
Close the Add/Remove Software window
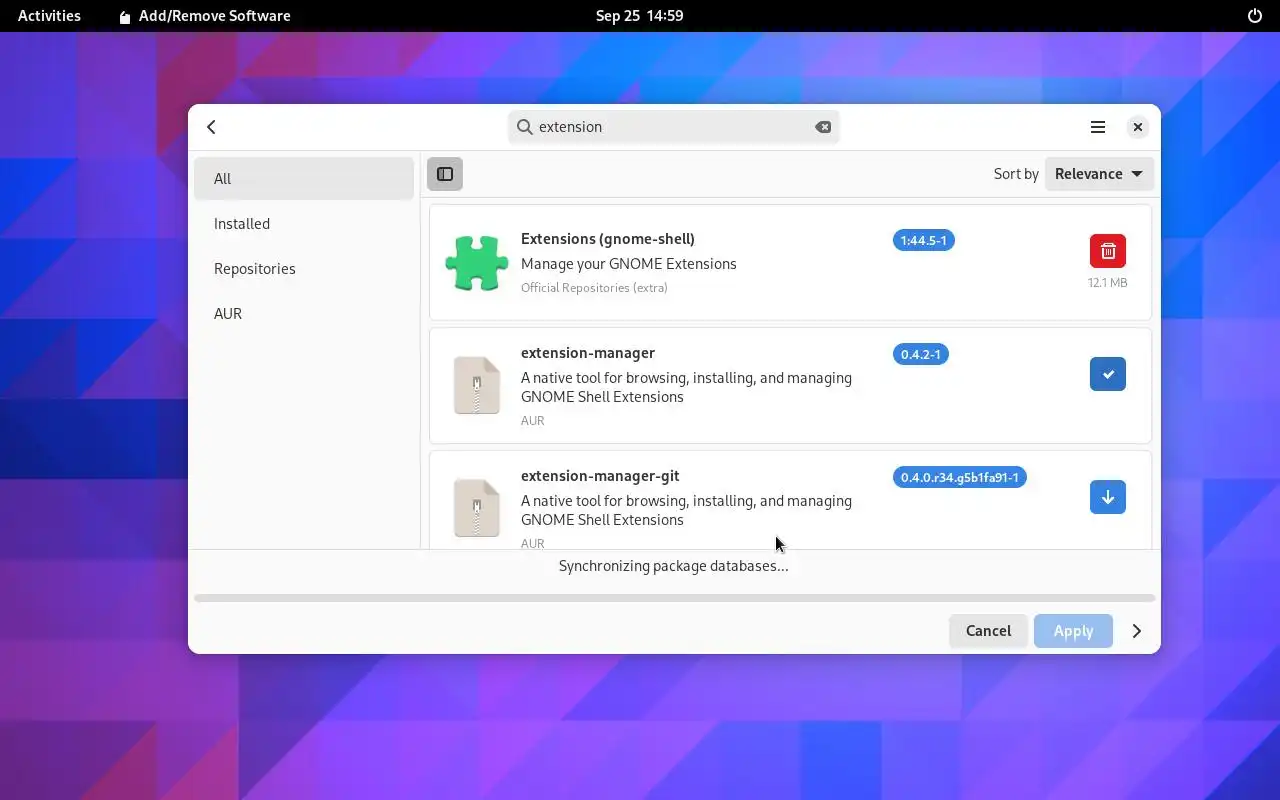[x=1137, y=127]
